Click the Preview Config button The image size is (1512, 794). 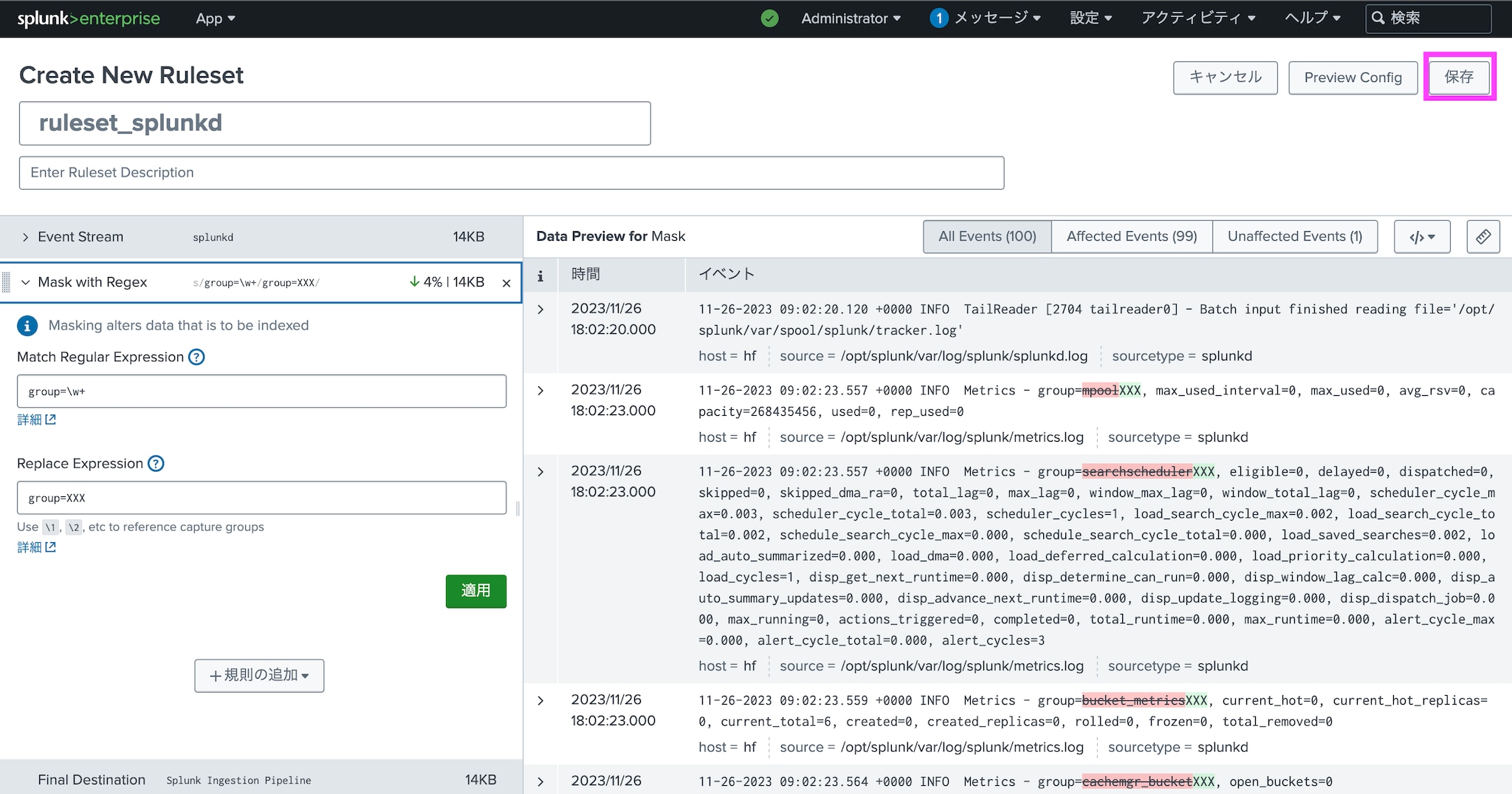point(1353,78)
